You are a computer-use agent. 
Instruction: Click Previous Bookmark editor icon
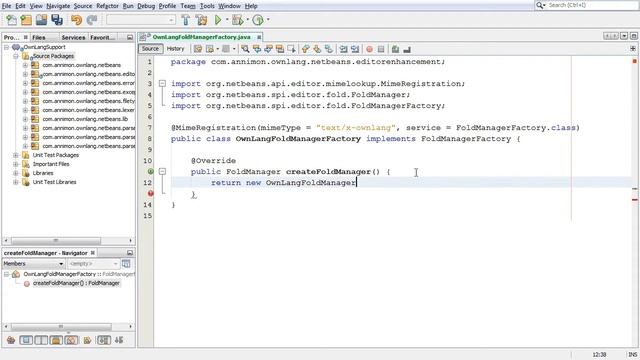point(305,49)
